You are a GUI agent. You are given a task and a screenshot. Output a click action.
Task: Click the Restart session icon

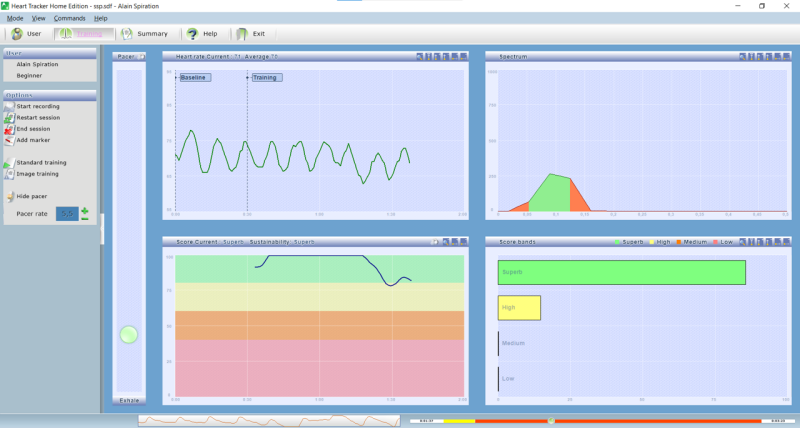(9, 118)
